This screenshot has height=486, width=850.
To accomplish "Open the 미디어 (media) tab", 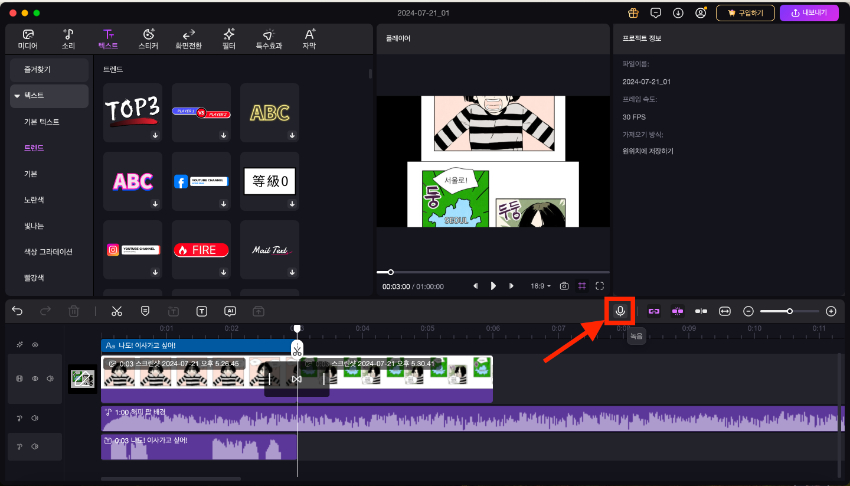I will coord(28,39).
